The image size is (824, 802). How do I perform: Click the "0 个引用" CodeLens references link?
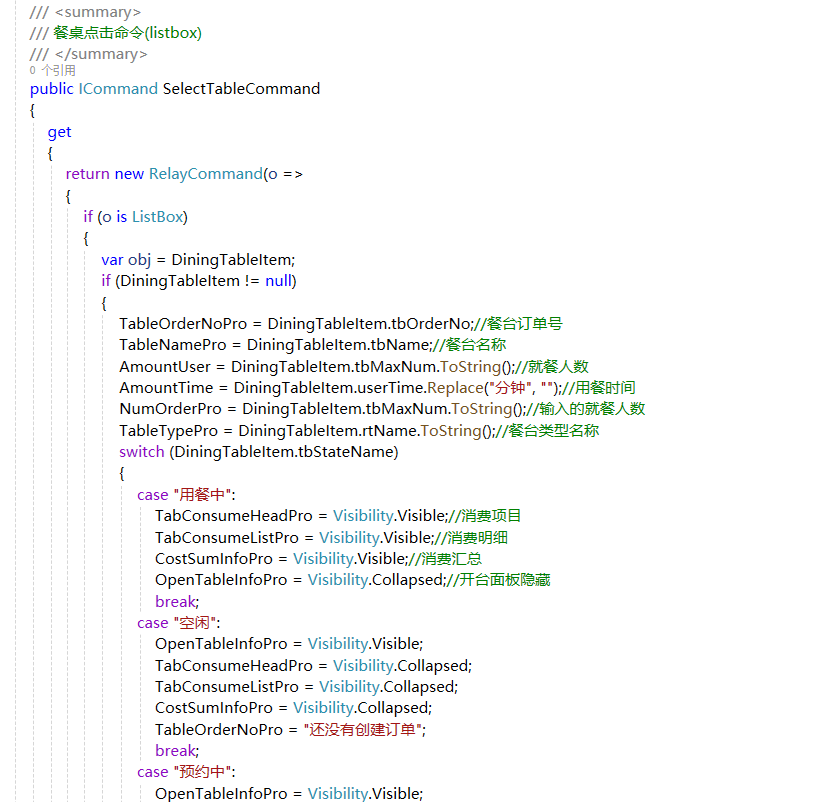(53, 70)
